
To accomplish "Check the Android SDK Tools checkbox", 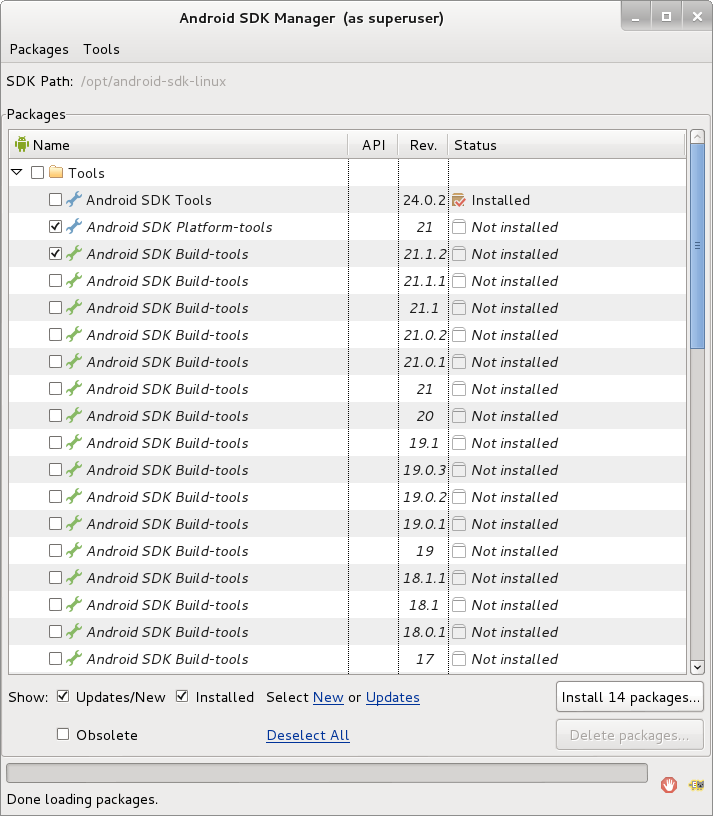I will pos(55,199).
